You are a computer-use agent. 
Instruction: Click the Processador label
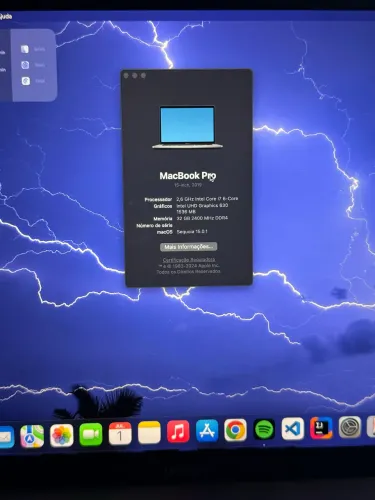[158, 199]
